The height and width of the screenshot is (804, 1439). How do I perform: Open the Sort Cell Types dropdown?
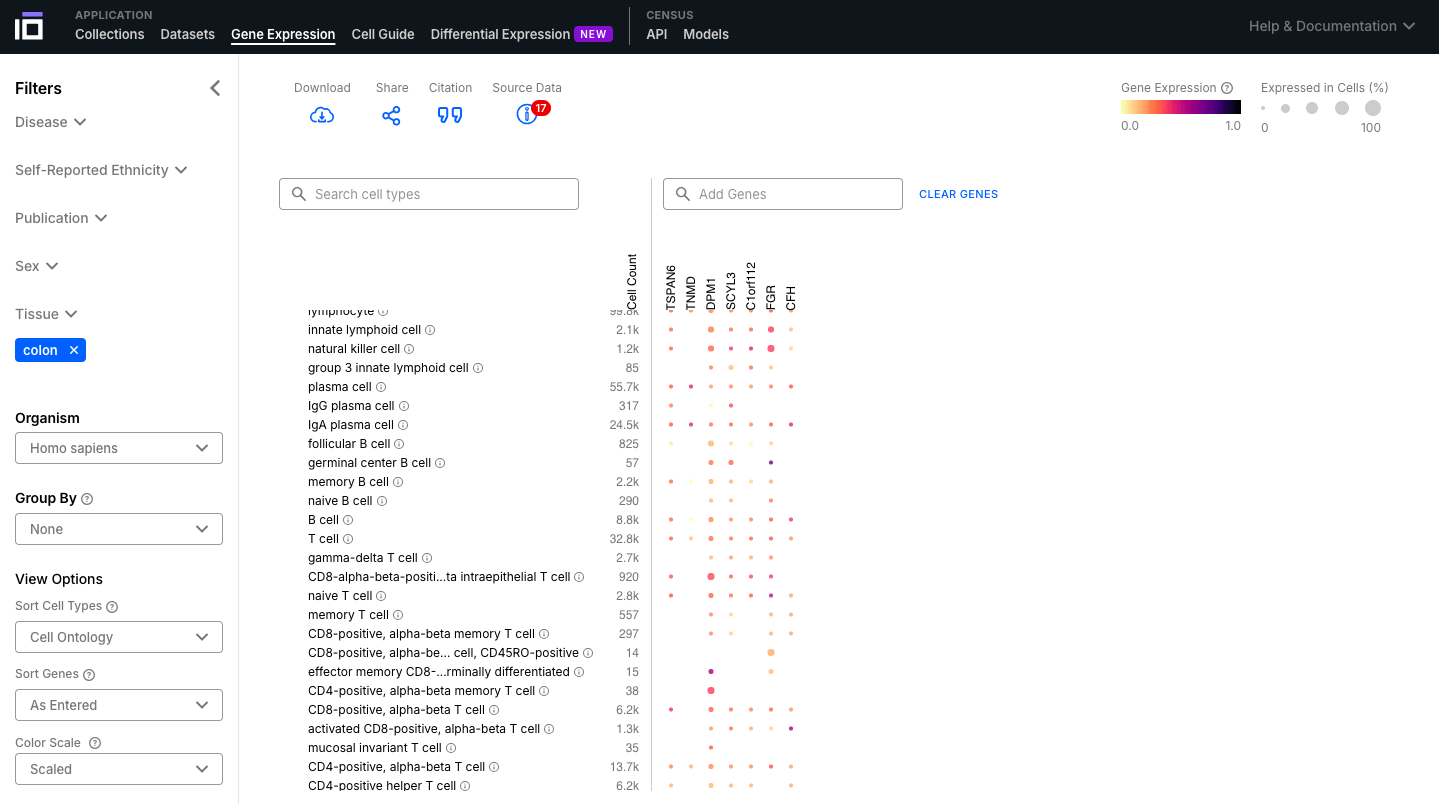point(119,637)
